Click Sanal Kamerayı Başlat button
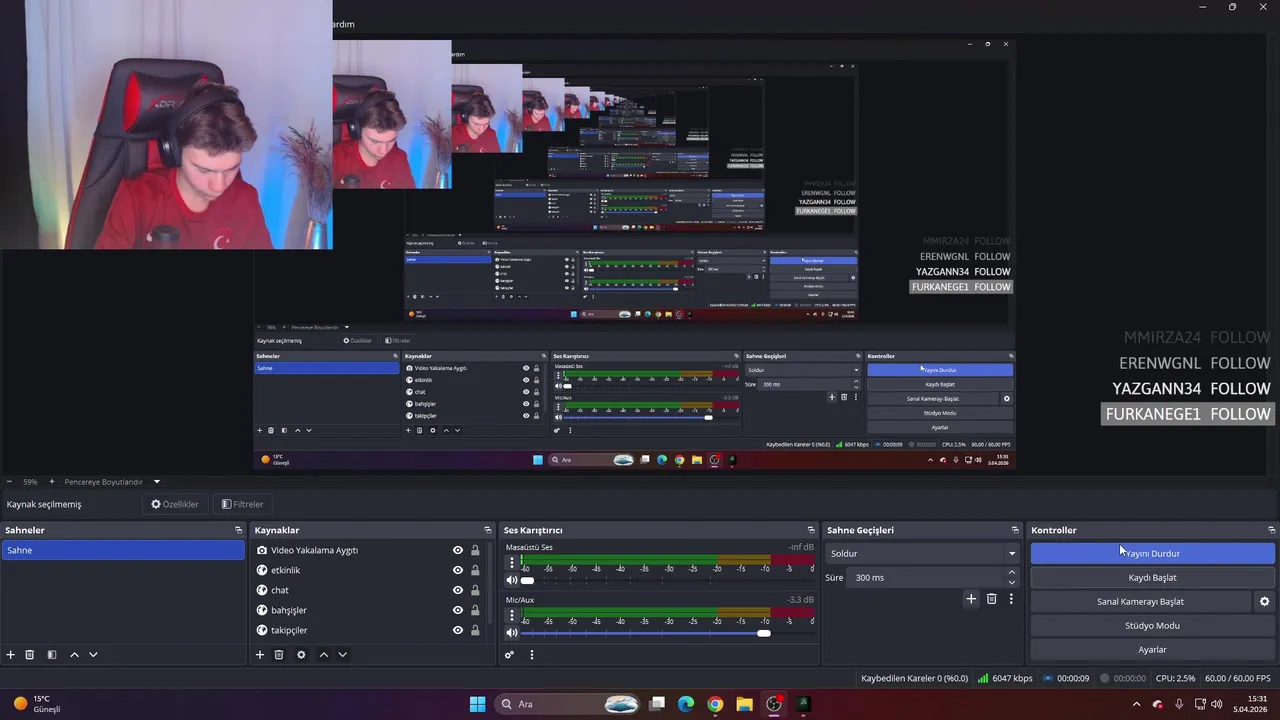Screen dimensions: 1280x720 click(x=1140, y=601)
